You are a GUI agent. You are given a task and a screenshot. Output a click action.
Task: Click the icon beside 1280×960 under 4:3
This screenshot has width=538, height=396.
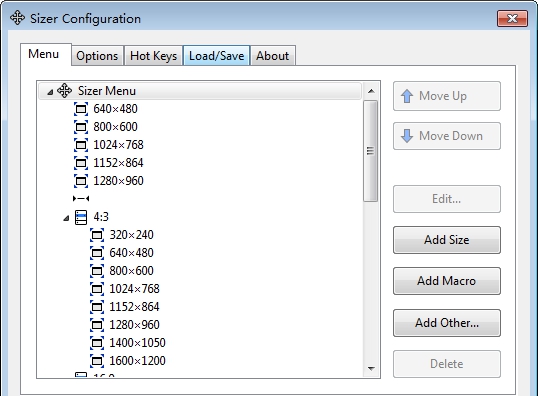(97, 325)
